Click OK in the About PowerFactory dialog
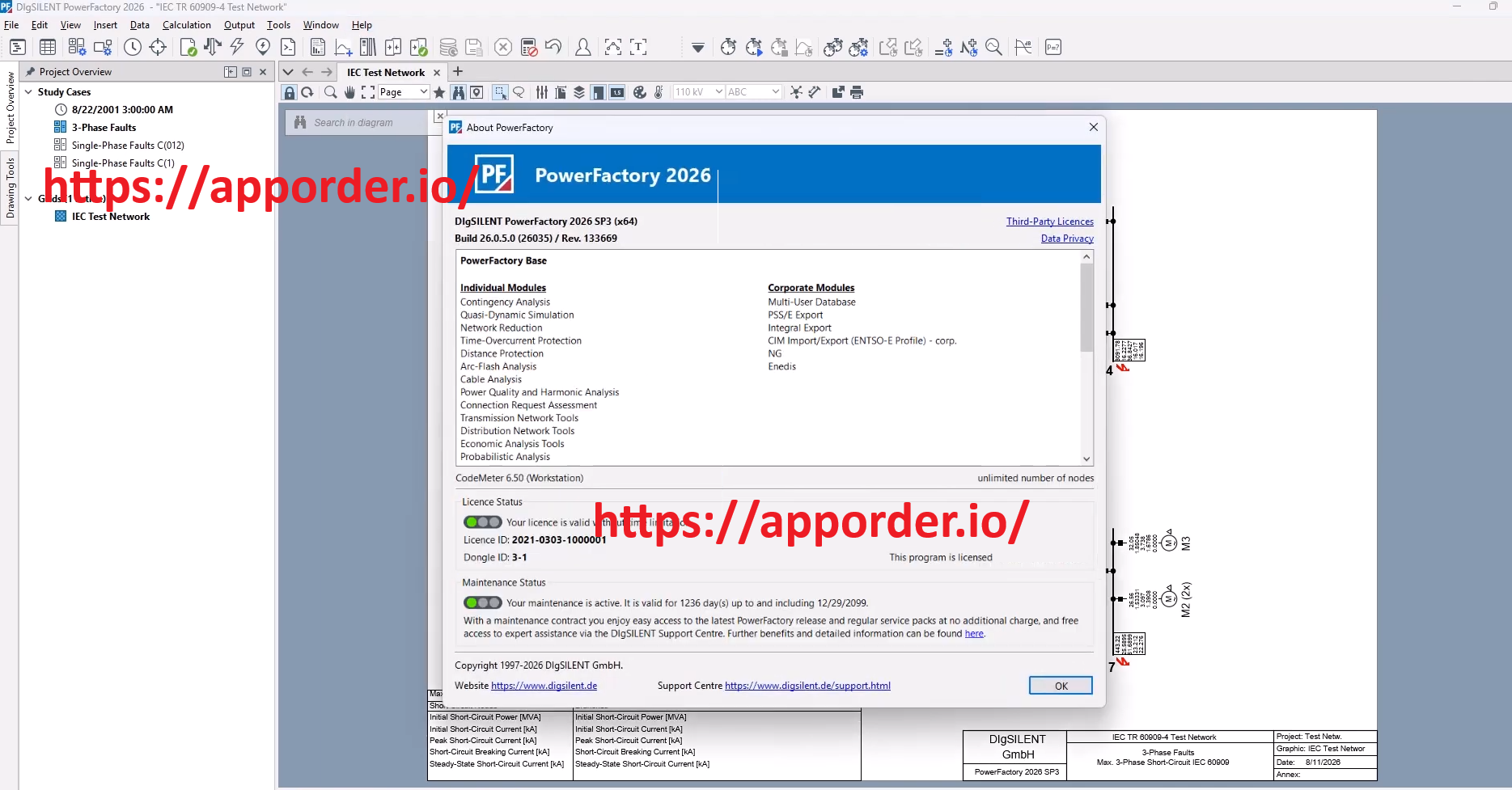The width and height of the screenshot is (1512, 790). (x=1061, y=686)
